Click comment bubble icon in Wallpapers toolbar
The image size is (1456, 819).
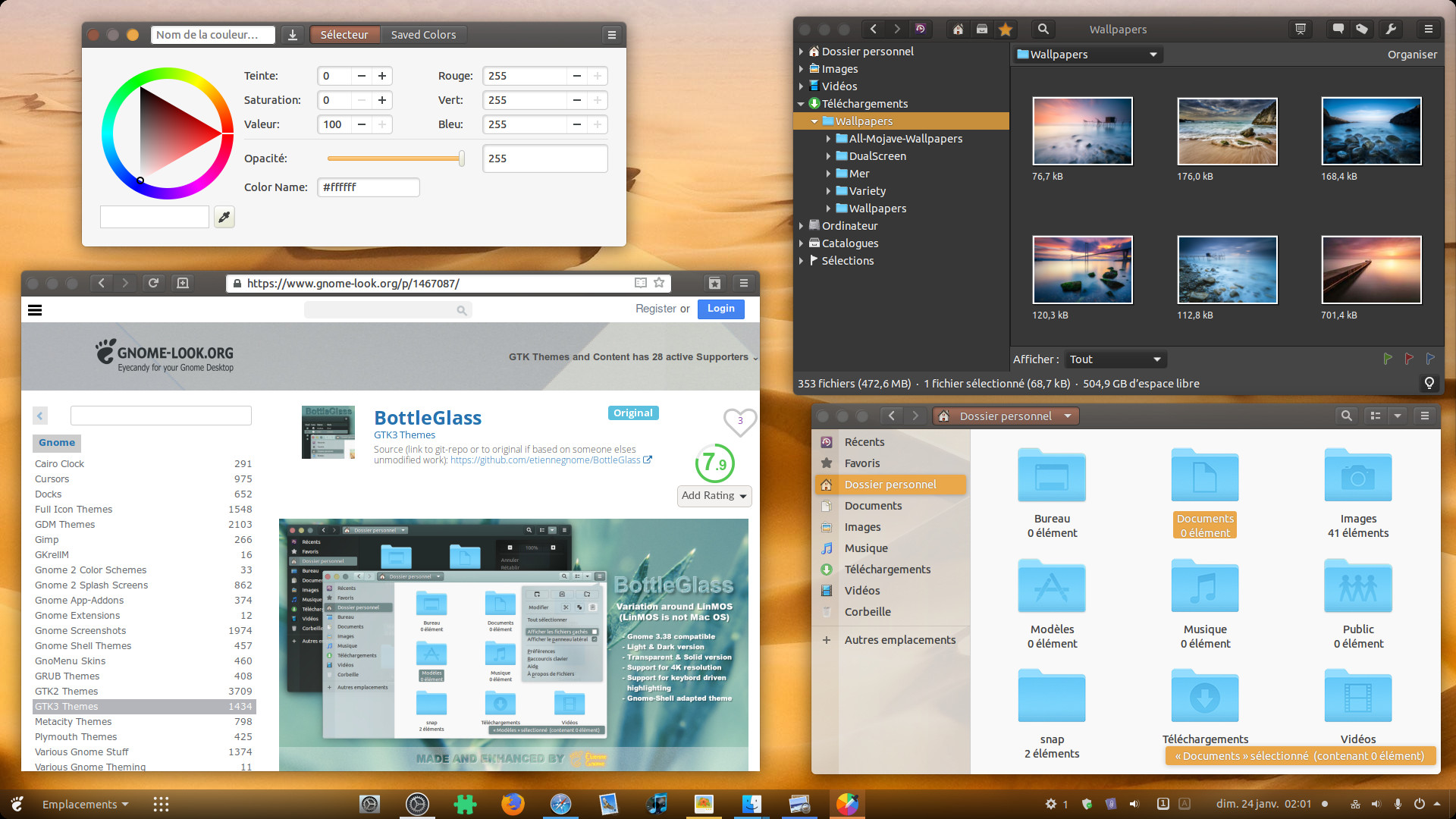coord(1338,30)
